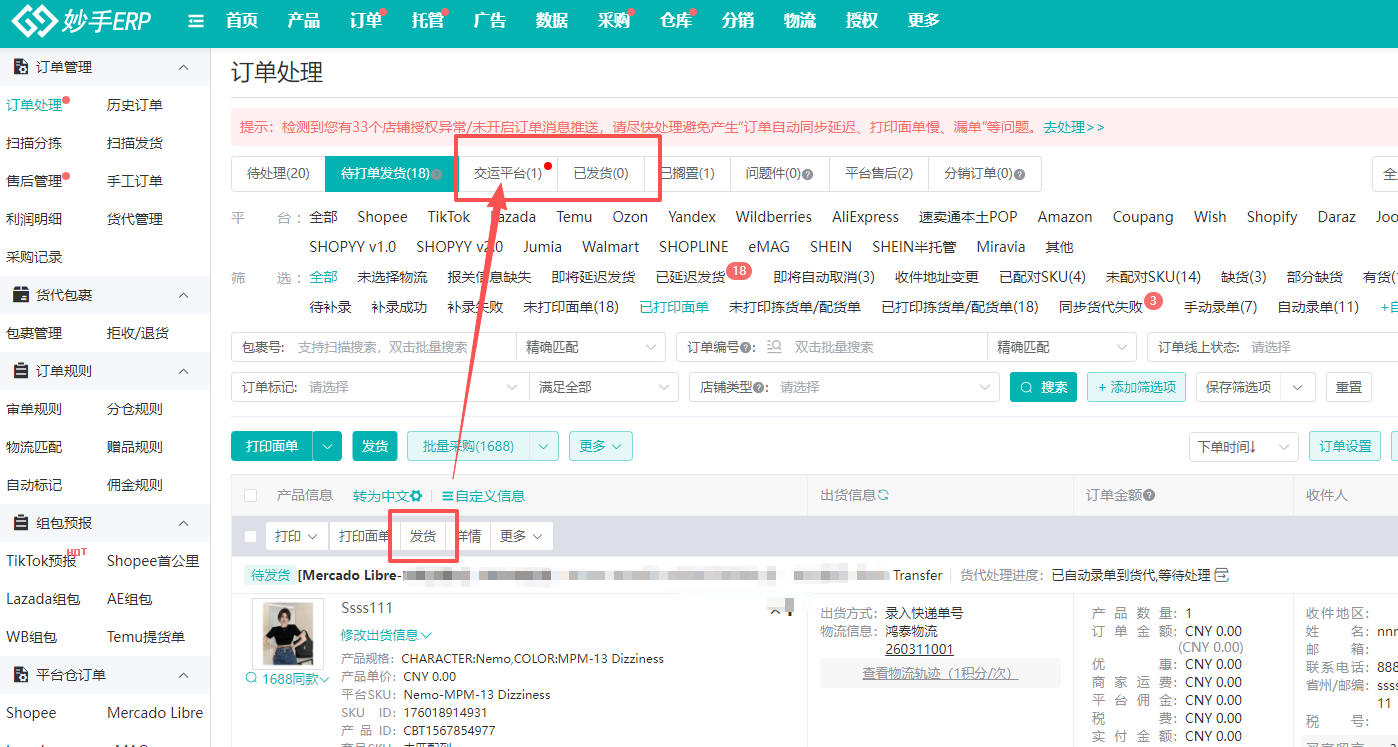Click the 搜索 search button
Image resolution: width=1398 pixels, height=747 pixels.
[x=1043, y=388]
